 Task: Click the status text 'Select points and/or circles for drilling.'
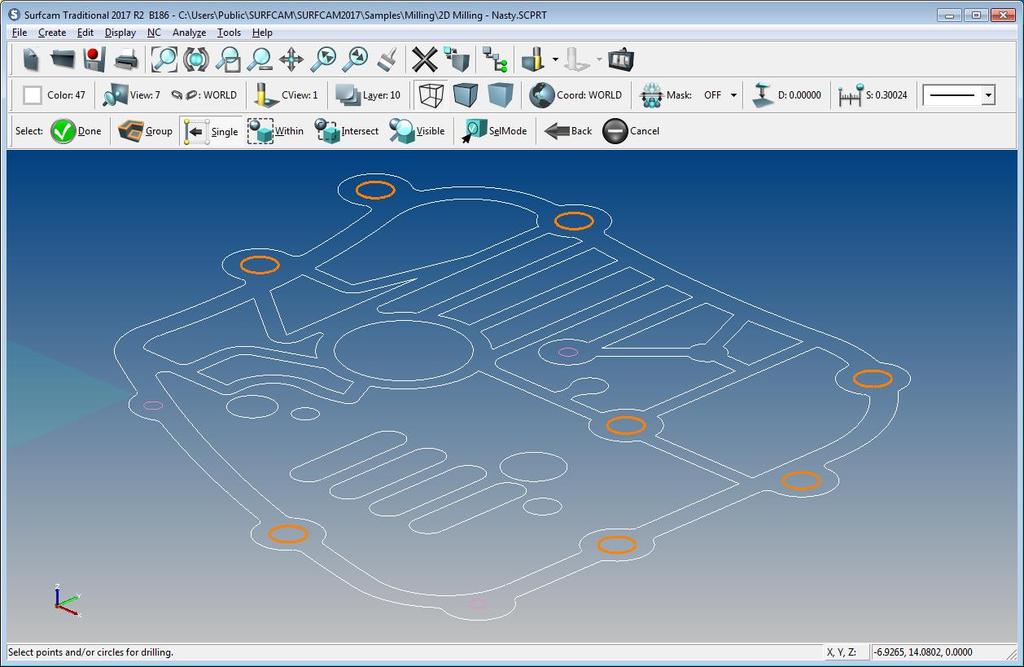tap(91, 652)
